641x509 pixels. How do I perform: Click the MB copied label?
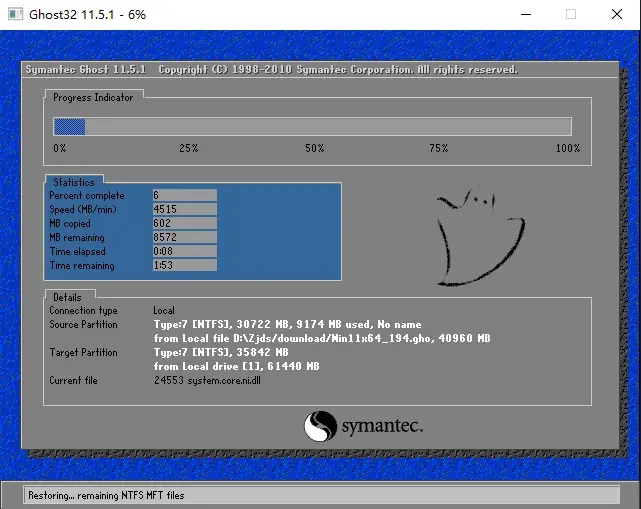(x=70, y=224)
